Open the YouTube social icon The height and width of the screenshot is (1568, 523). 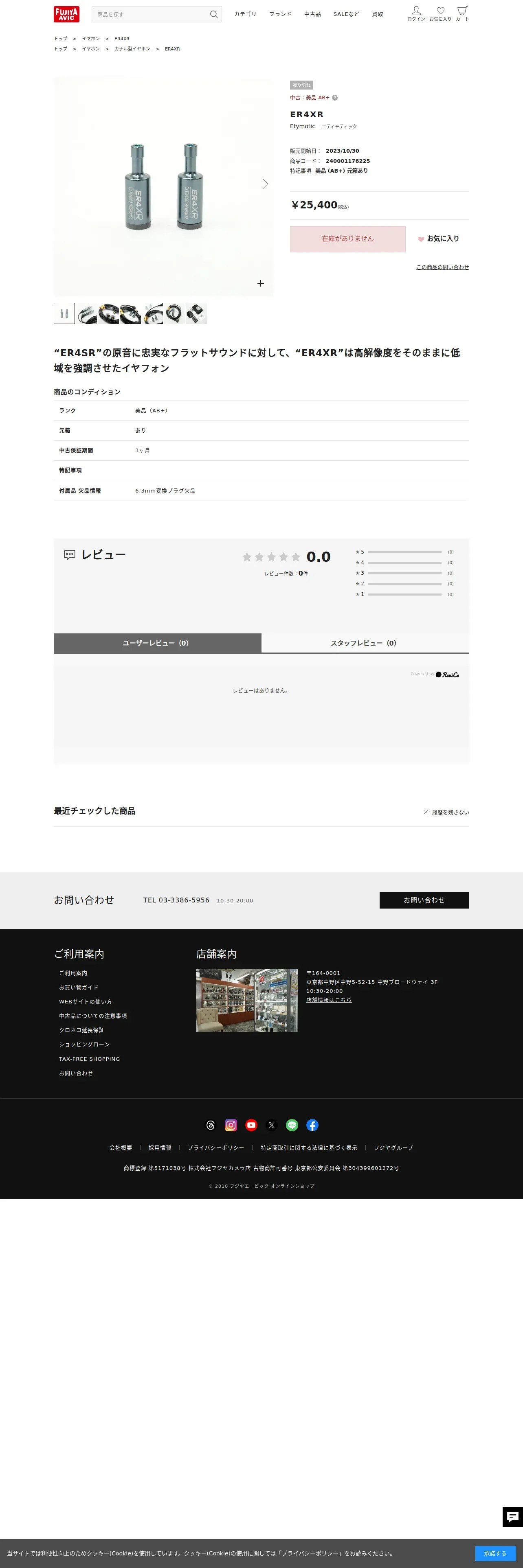[251, 1126]
